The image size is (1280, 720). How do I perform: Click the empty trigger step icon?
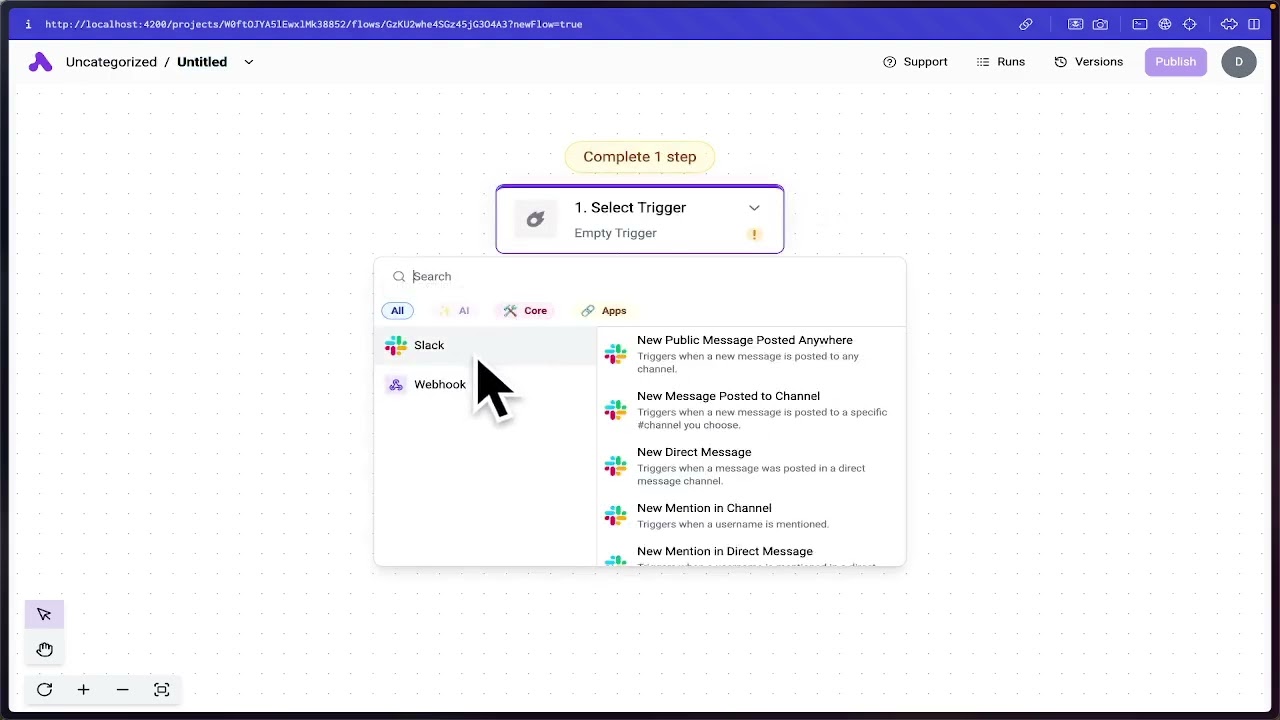[535, 220]
